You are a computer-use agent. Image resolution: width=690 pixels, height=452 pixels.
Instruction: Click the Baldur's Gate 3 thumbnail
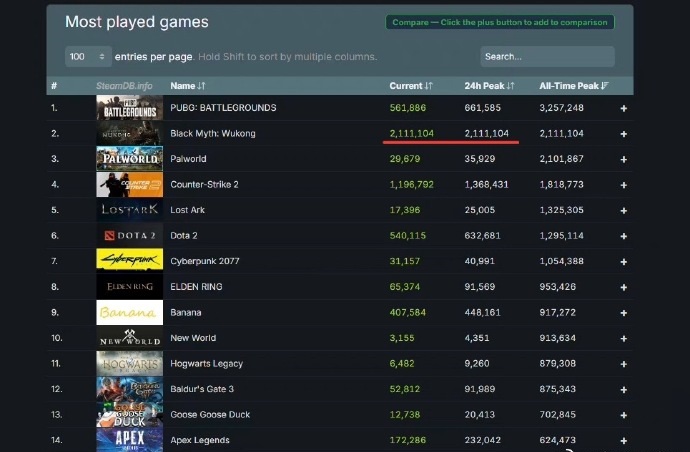[x=129, y=389]
